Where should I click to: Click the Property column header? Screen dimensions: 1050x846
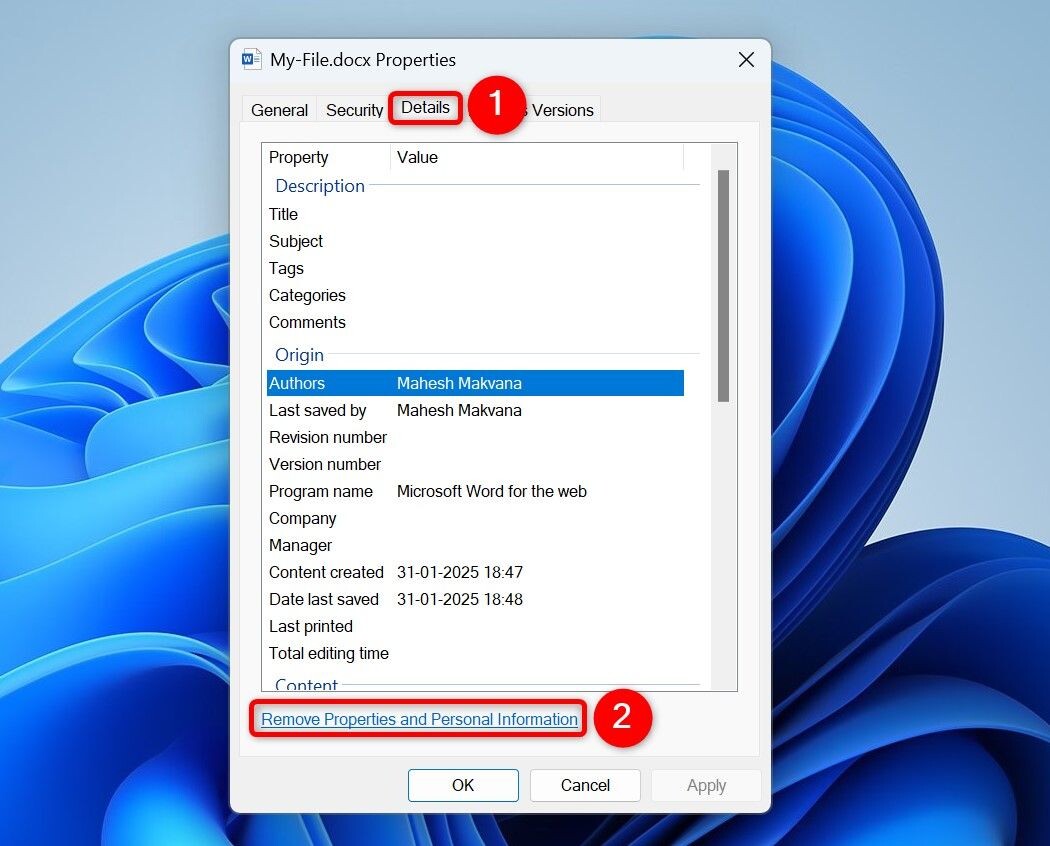coord(325,157)
